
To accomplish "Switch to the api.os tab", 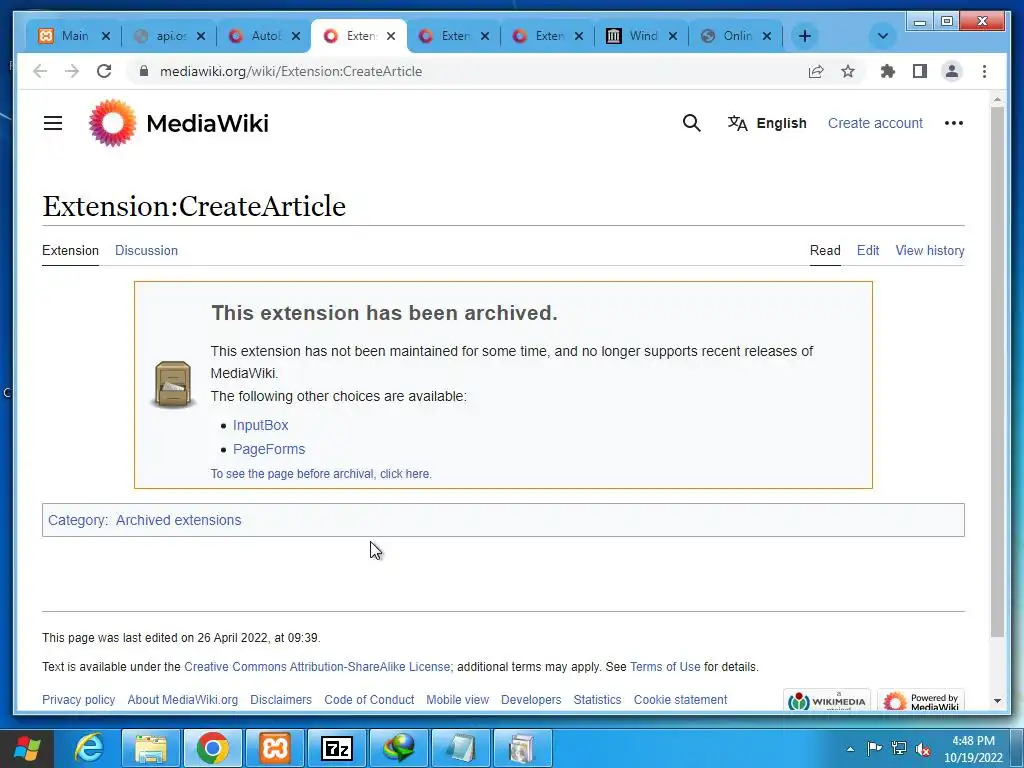I will tap(170, 36).
